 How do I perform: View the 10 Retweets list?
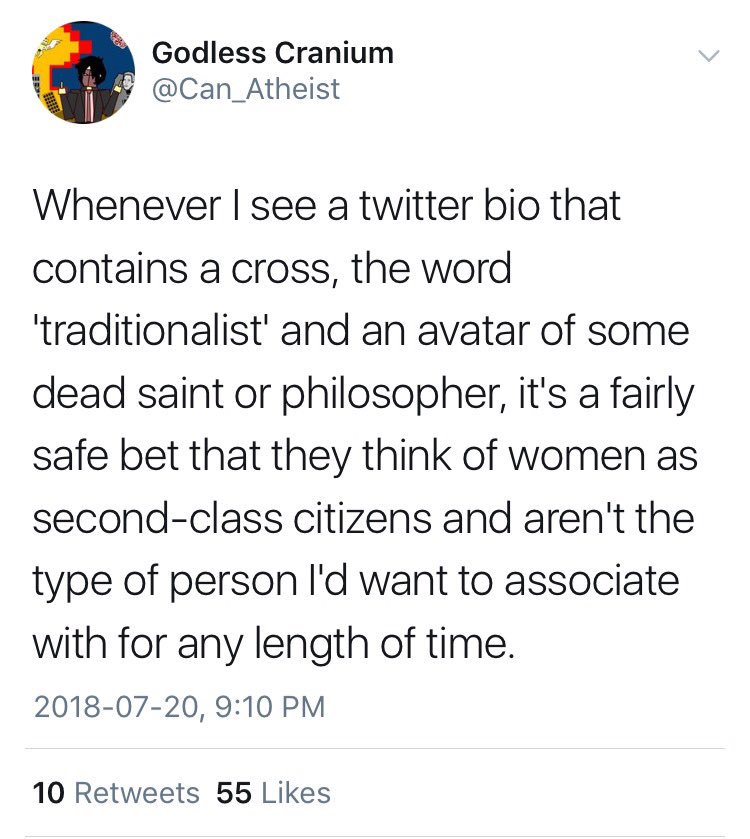click(116, 792)
